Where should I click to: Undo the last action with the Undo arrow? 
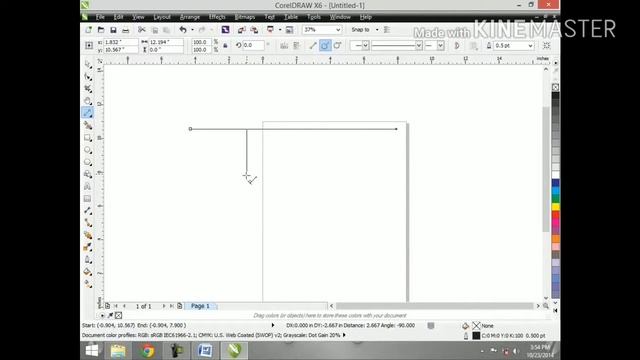tap(183, 30)
